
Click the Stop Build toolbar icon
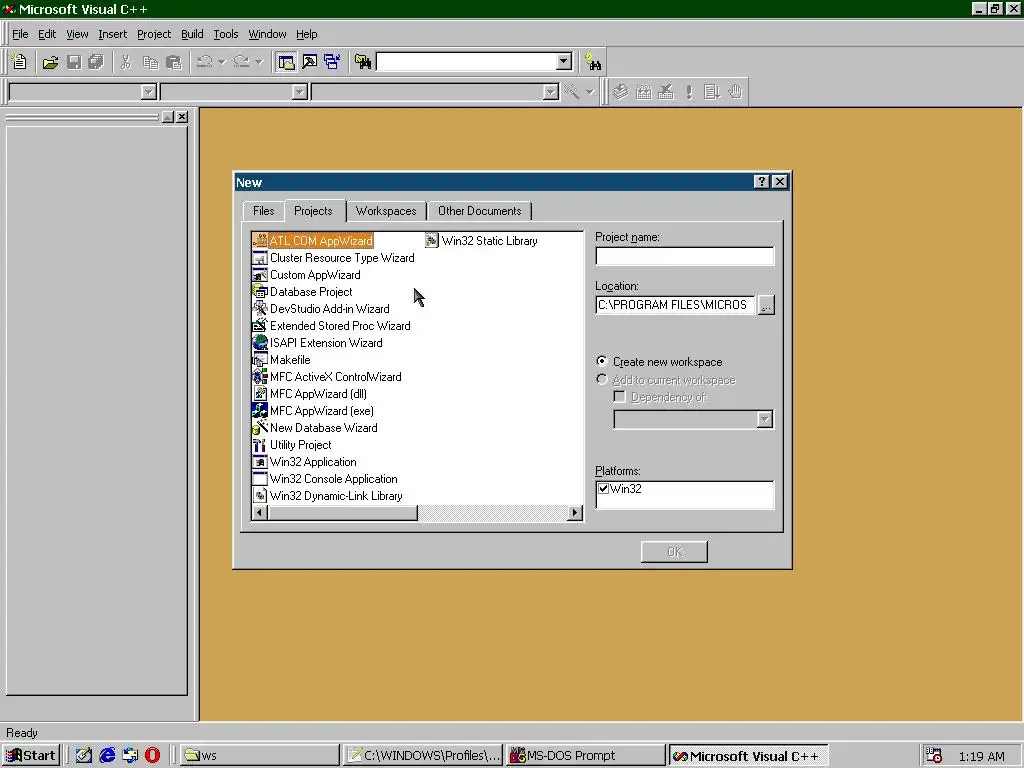(x=666, y=92)
